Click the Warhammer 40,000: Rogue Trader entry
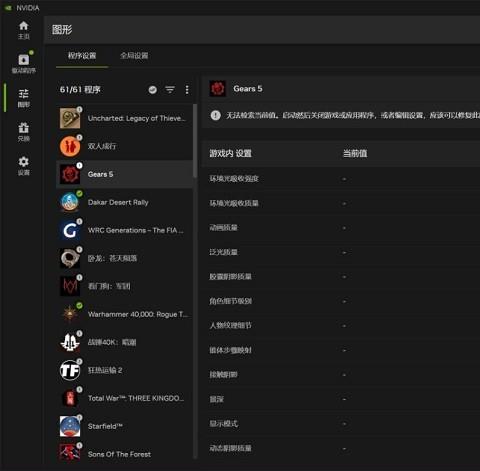 125,314
